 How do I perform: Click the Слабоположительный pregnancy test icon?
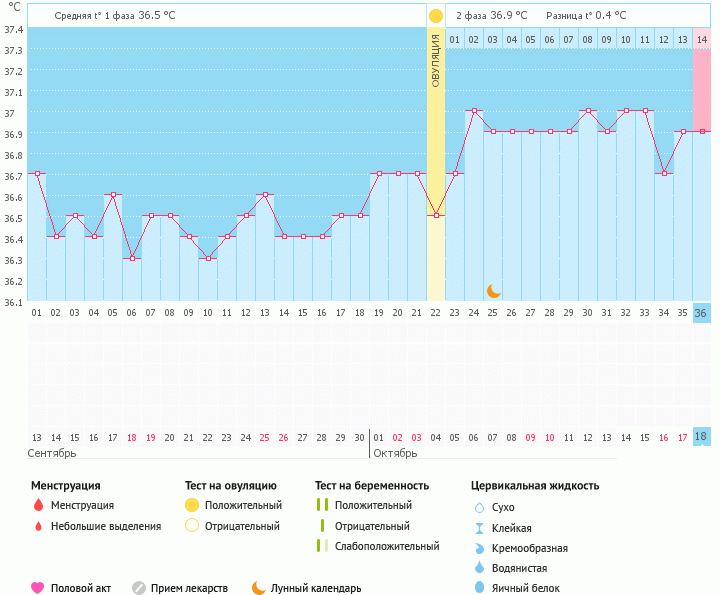click(x=322, y=546)
